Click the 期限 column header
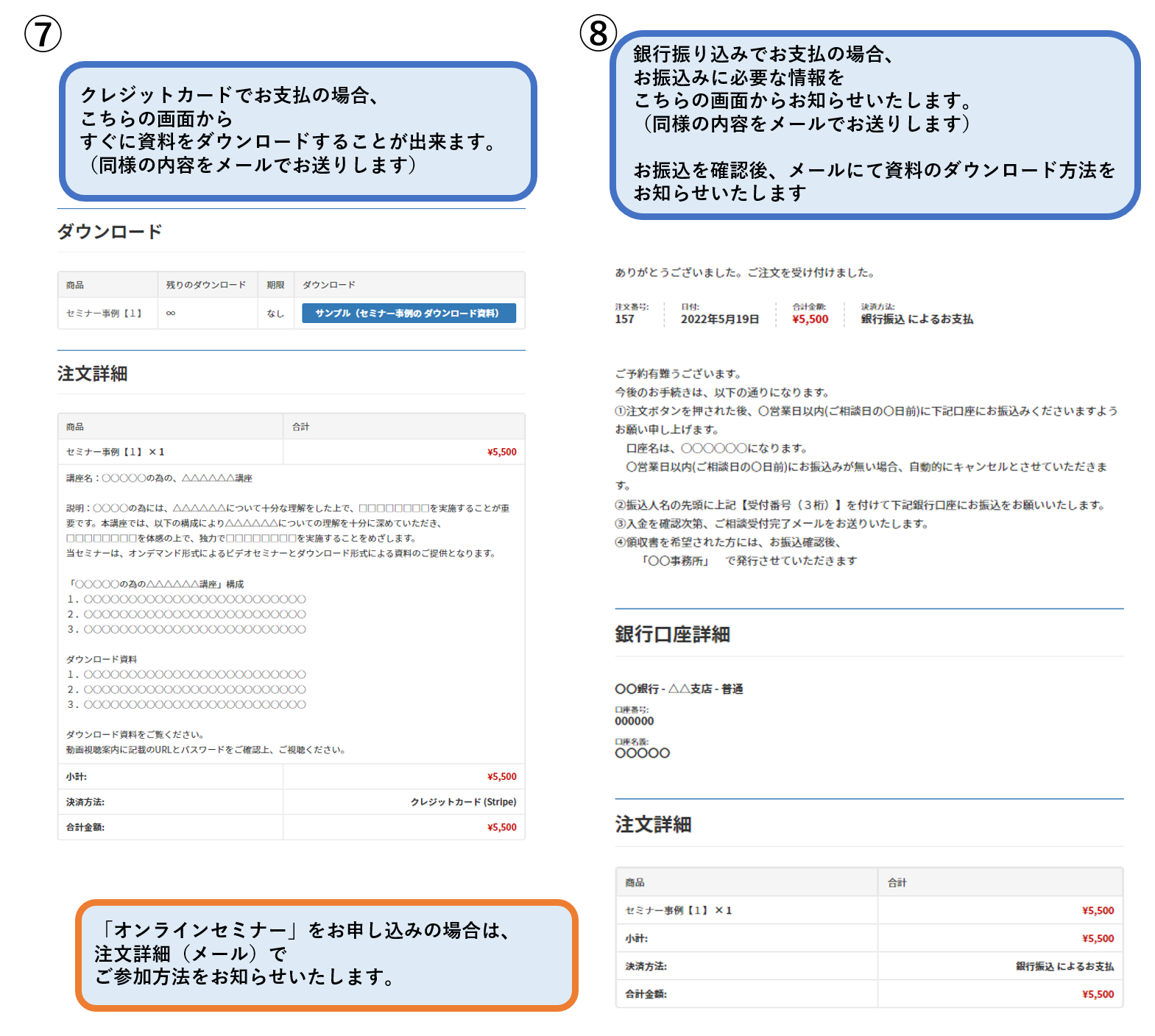Viewport: 1155px width, 1036px height. 275,285
